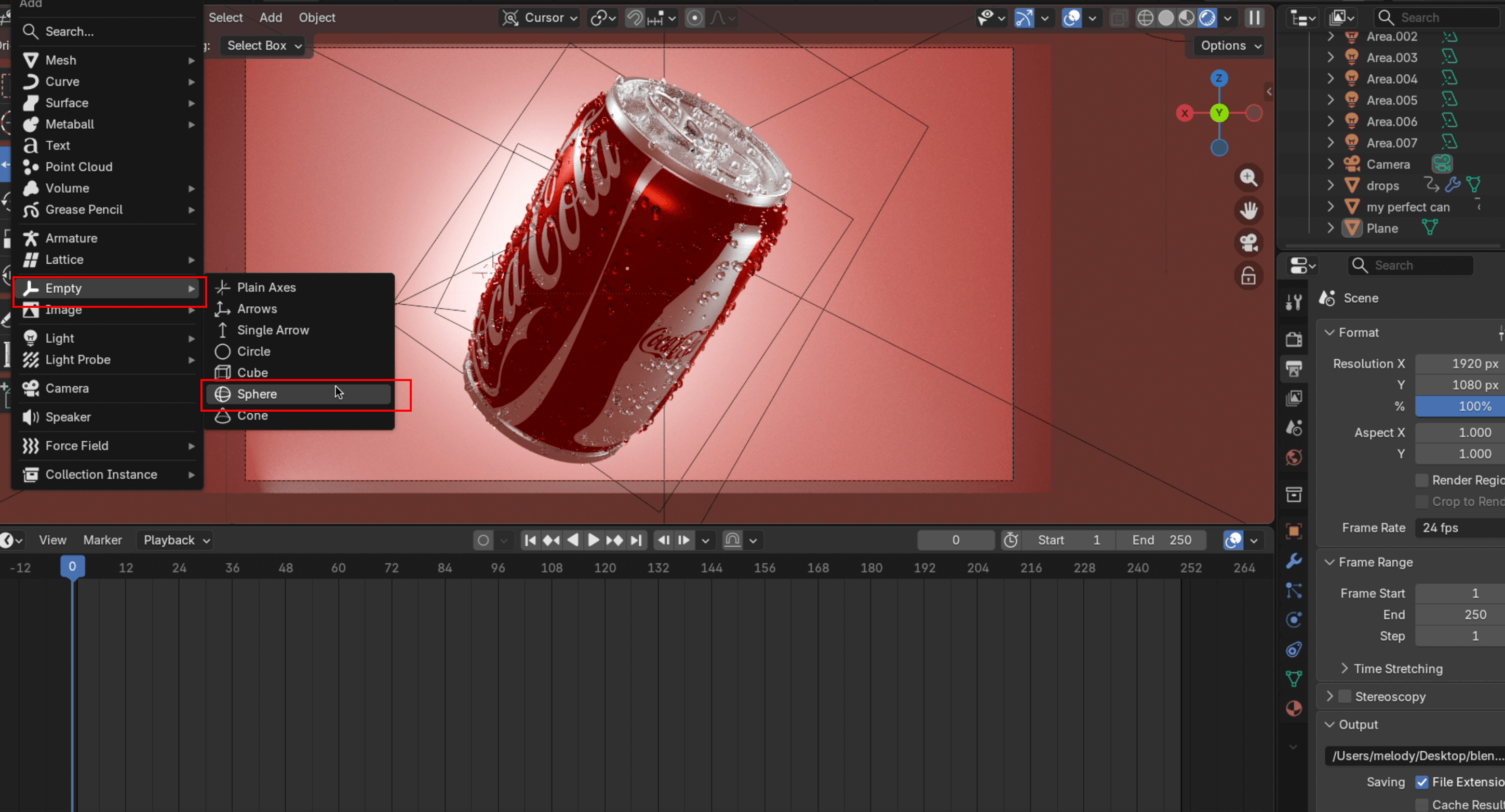This screenshot has height=812, width=1505.
Task: Open the Force Field submenu
Action: pyautogui.click(x=108, y=446)
